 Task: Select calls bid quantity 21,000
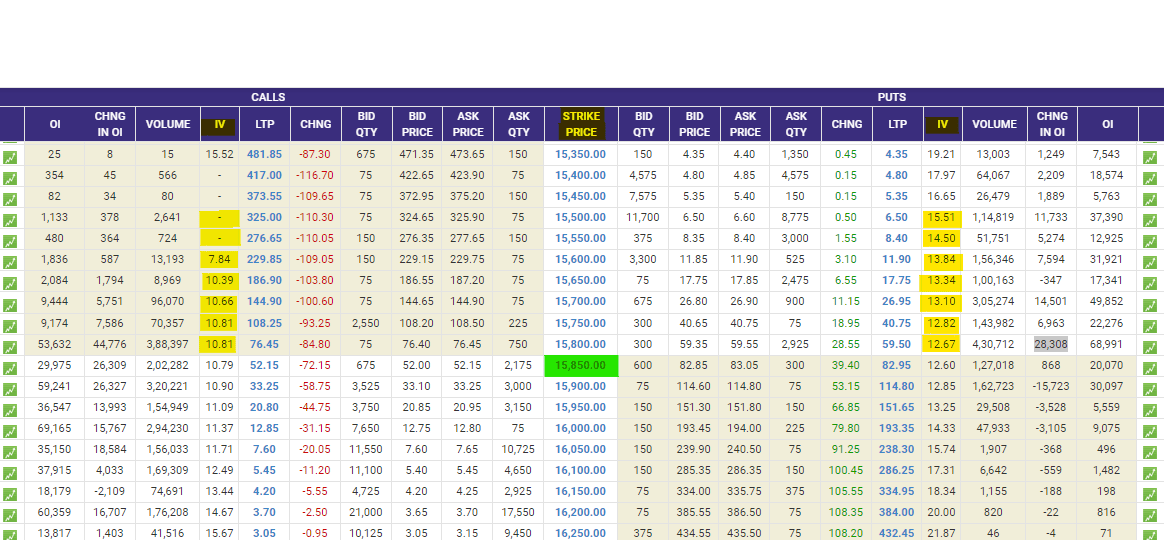pyautogui.click(x=366, y=513)
